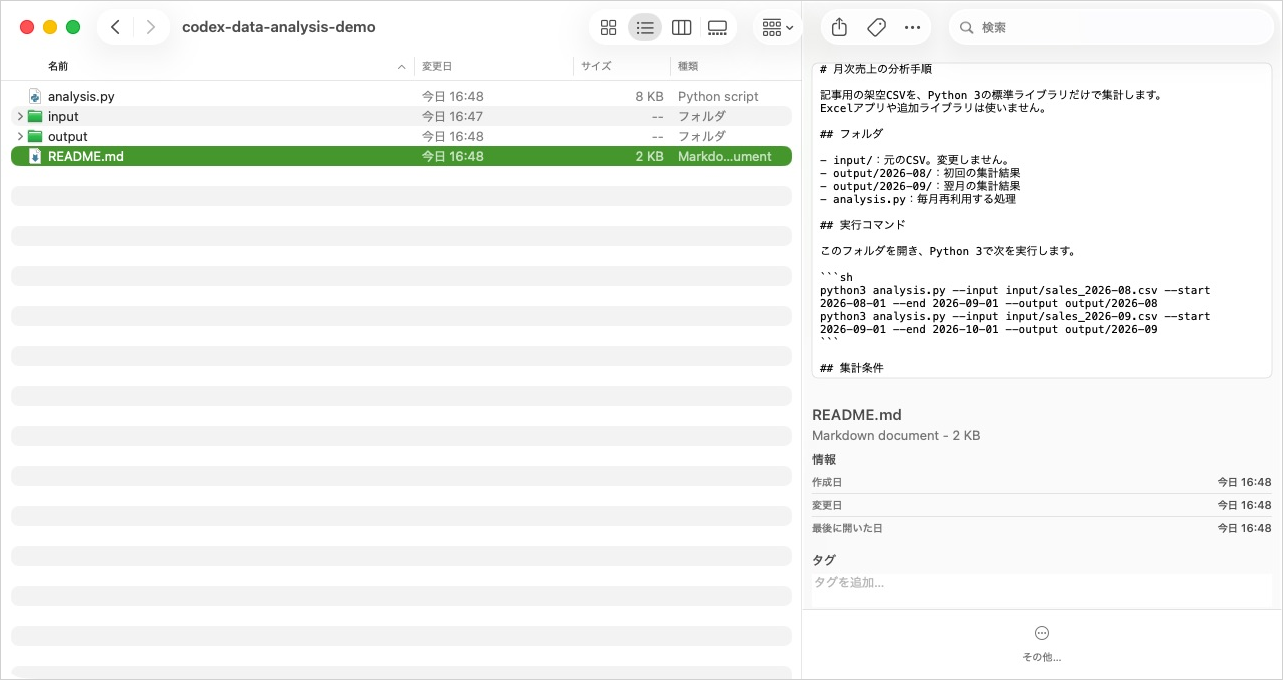Click the 8 KB size of analysis.py
The width and height of the screenshot is (1283, 680).
(649, 97)
